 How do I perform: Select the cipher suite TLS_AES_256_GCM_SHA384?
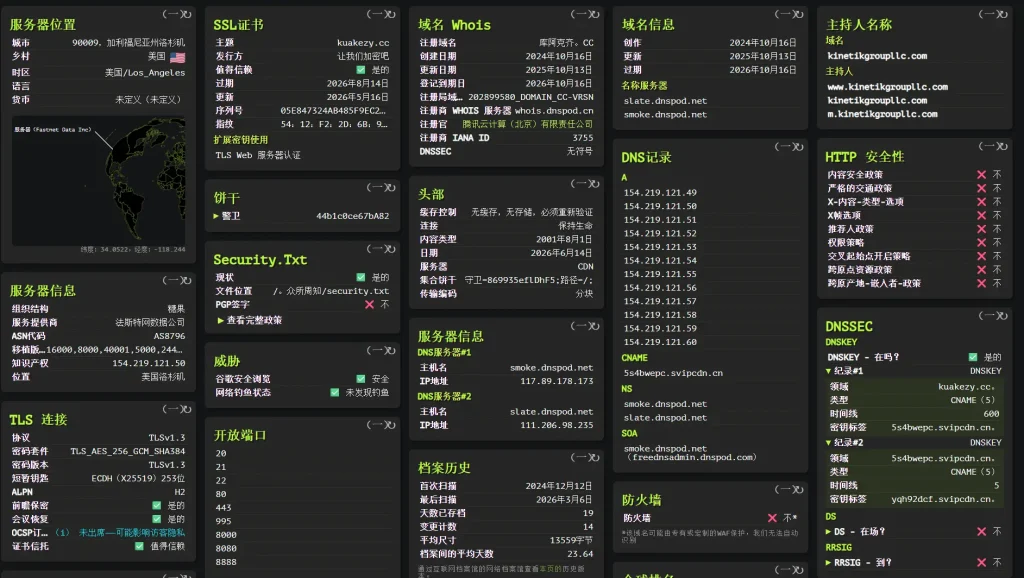(x=127, y=451)
